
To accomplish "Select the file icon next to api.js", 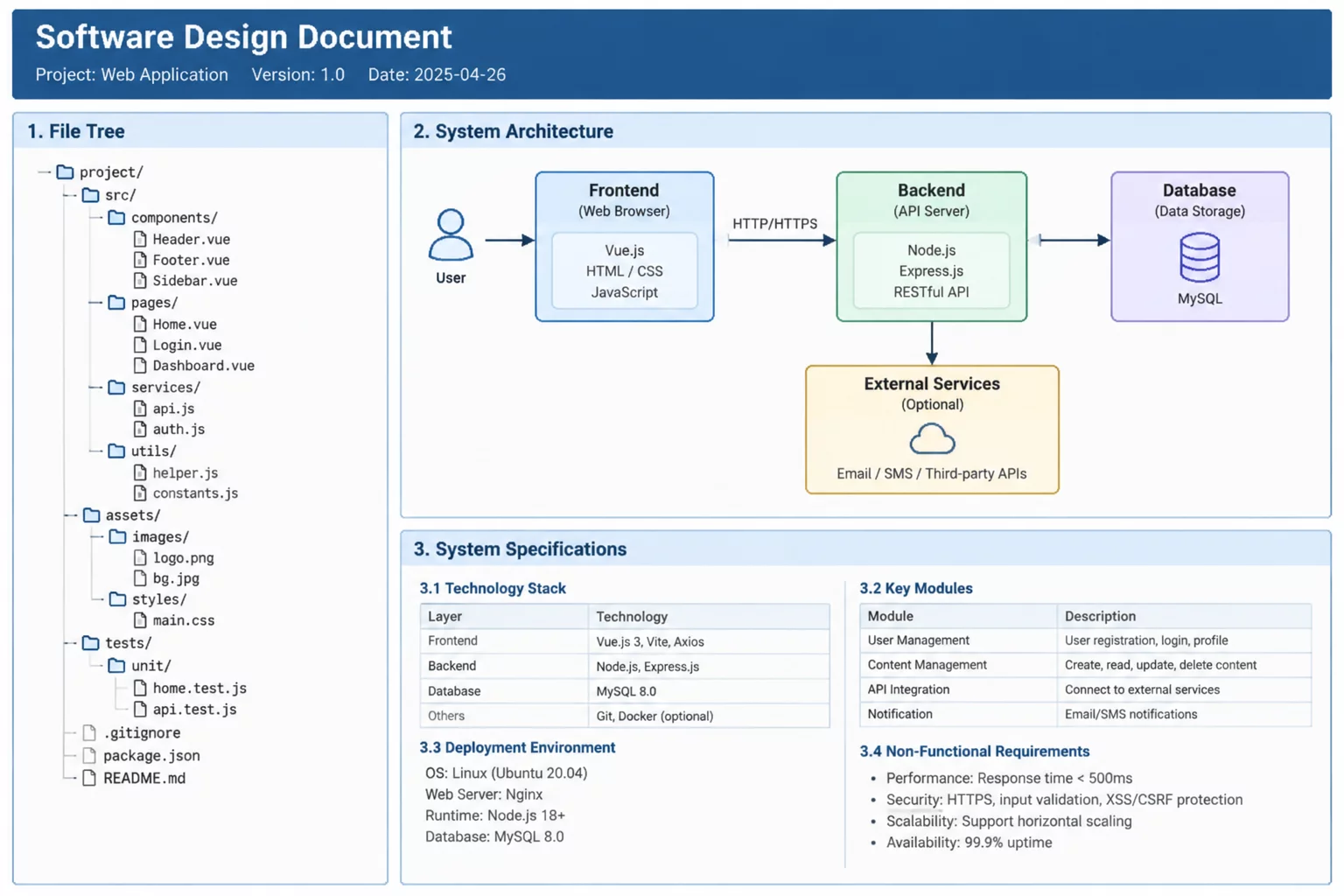I will (x=140, y=409).
